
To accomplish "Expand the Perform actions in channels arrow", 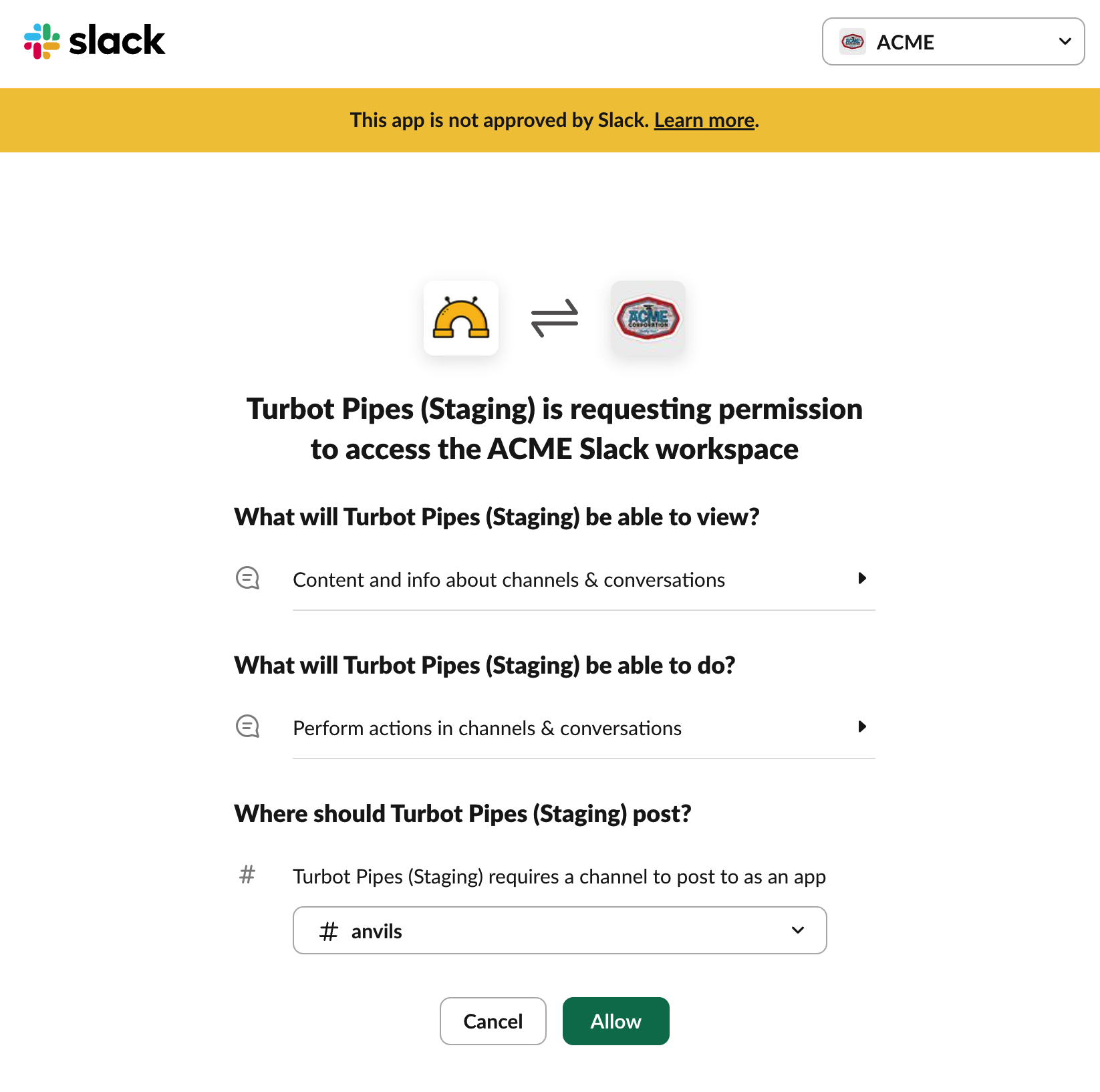I will (862, 726).
